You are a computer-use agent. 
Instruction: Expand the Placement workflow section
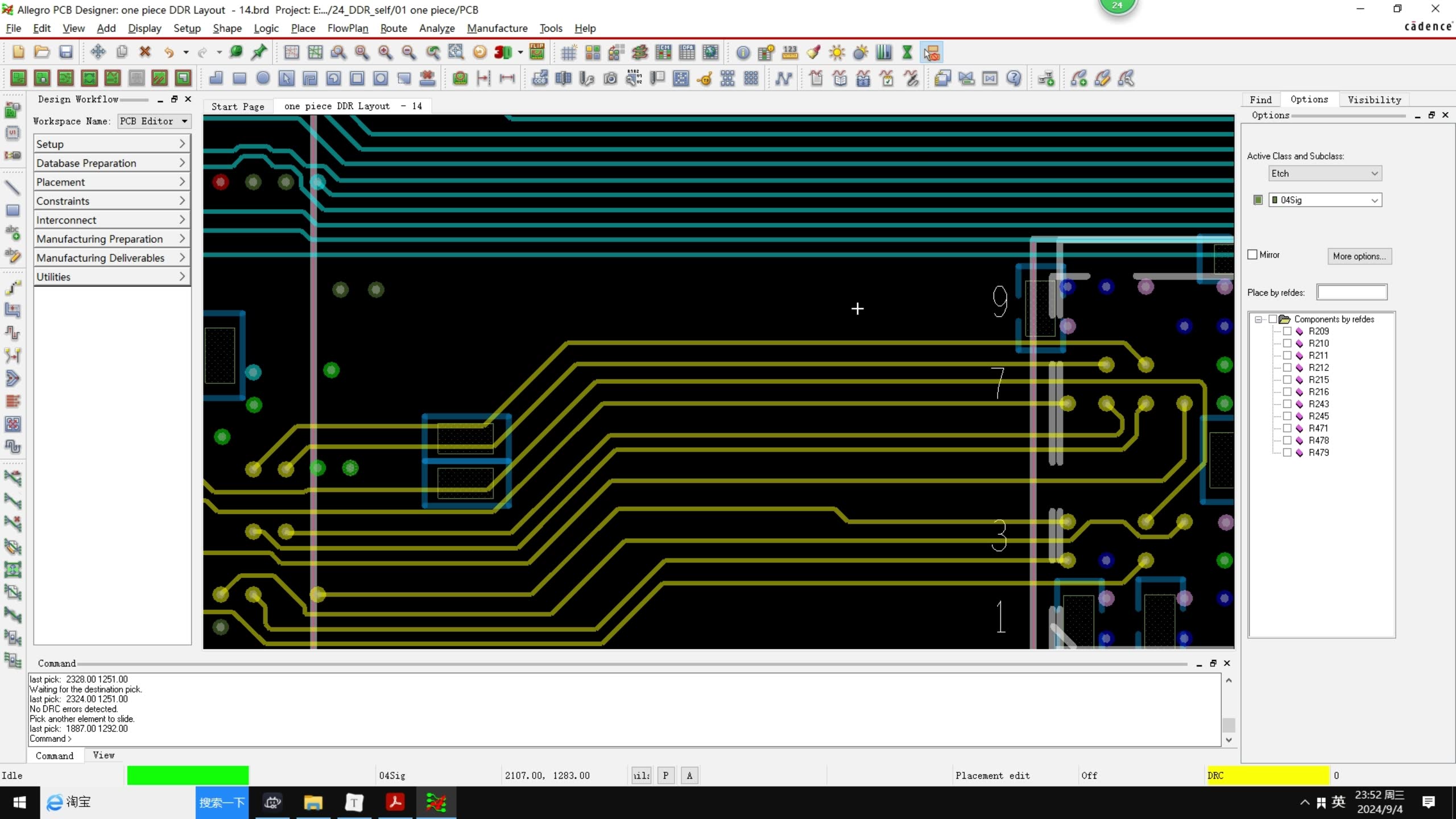pos(111,181)
